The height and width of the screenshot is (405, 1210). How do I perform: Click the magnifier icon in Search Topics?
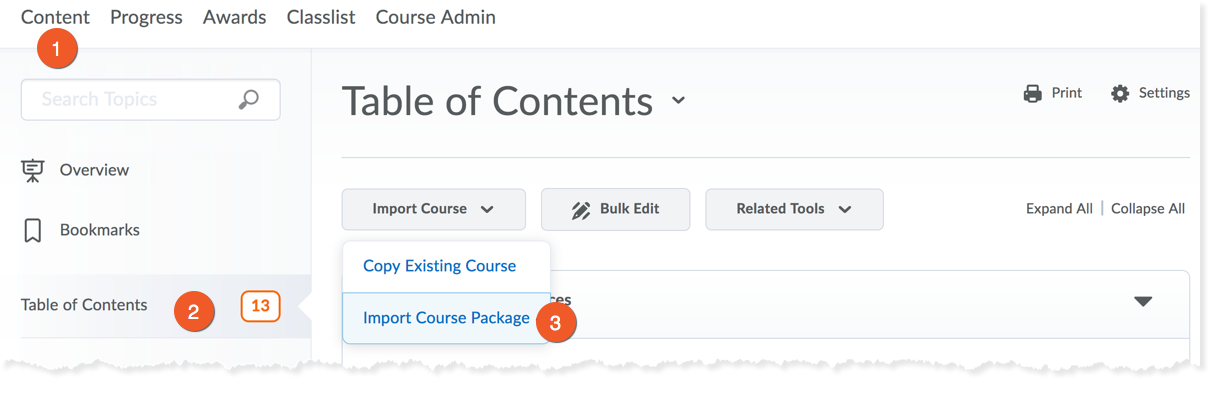[x=248, y=99]
